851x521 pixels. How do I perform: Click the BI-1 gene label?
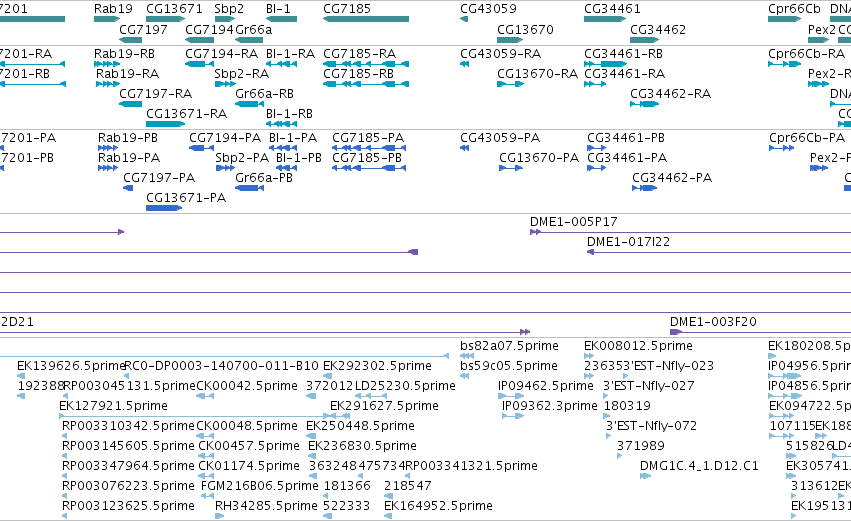tap(278, 9)
